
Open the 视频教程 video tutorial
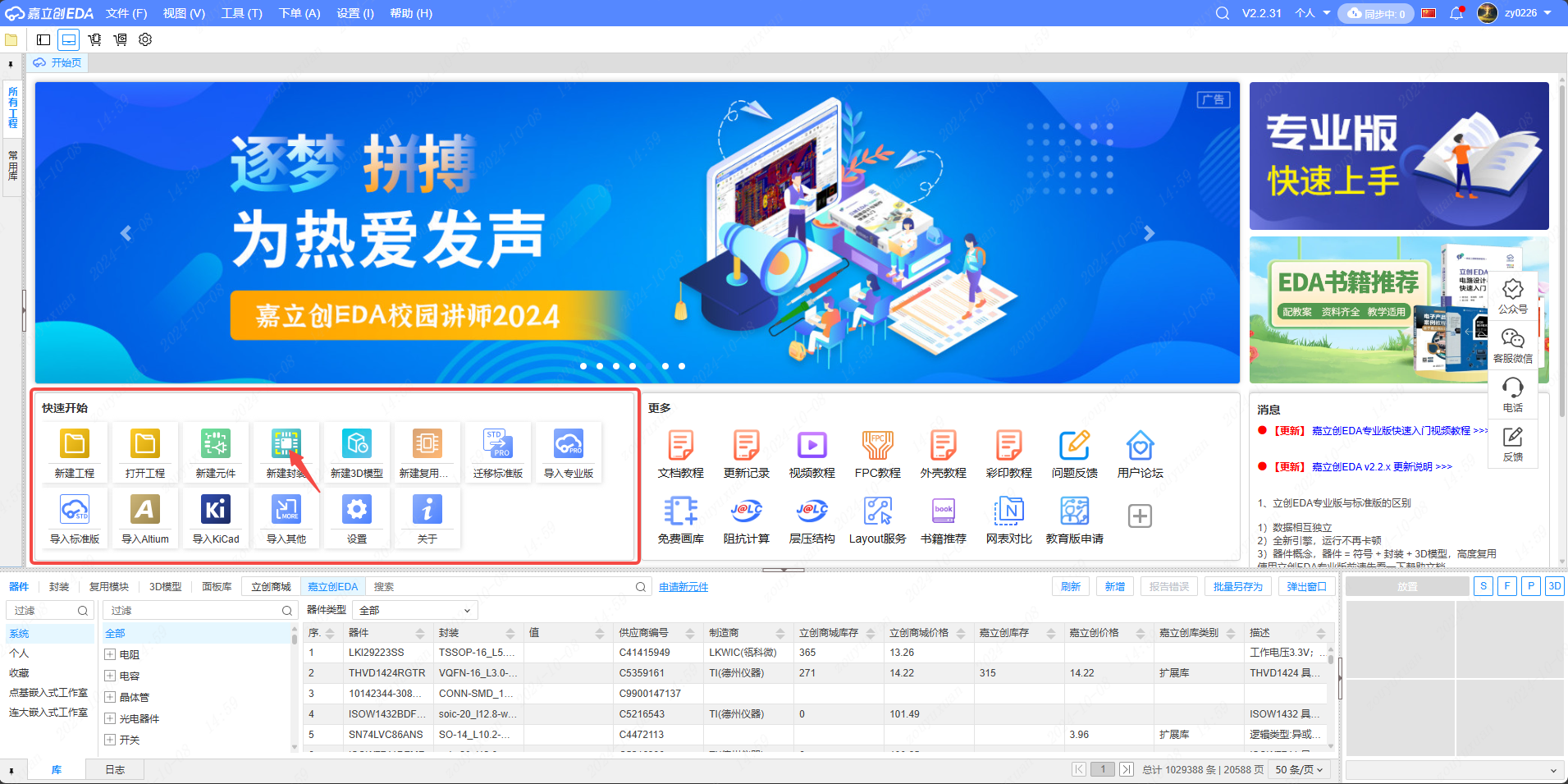point(812,446)
